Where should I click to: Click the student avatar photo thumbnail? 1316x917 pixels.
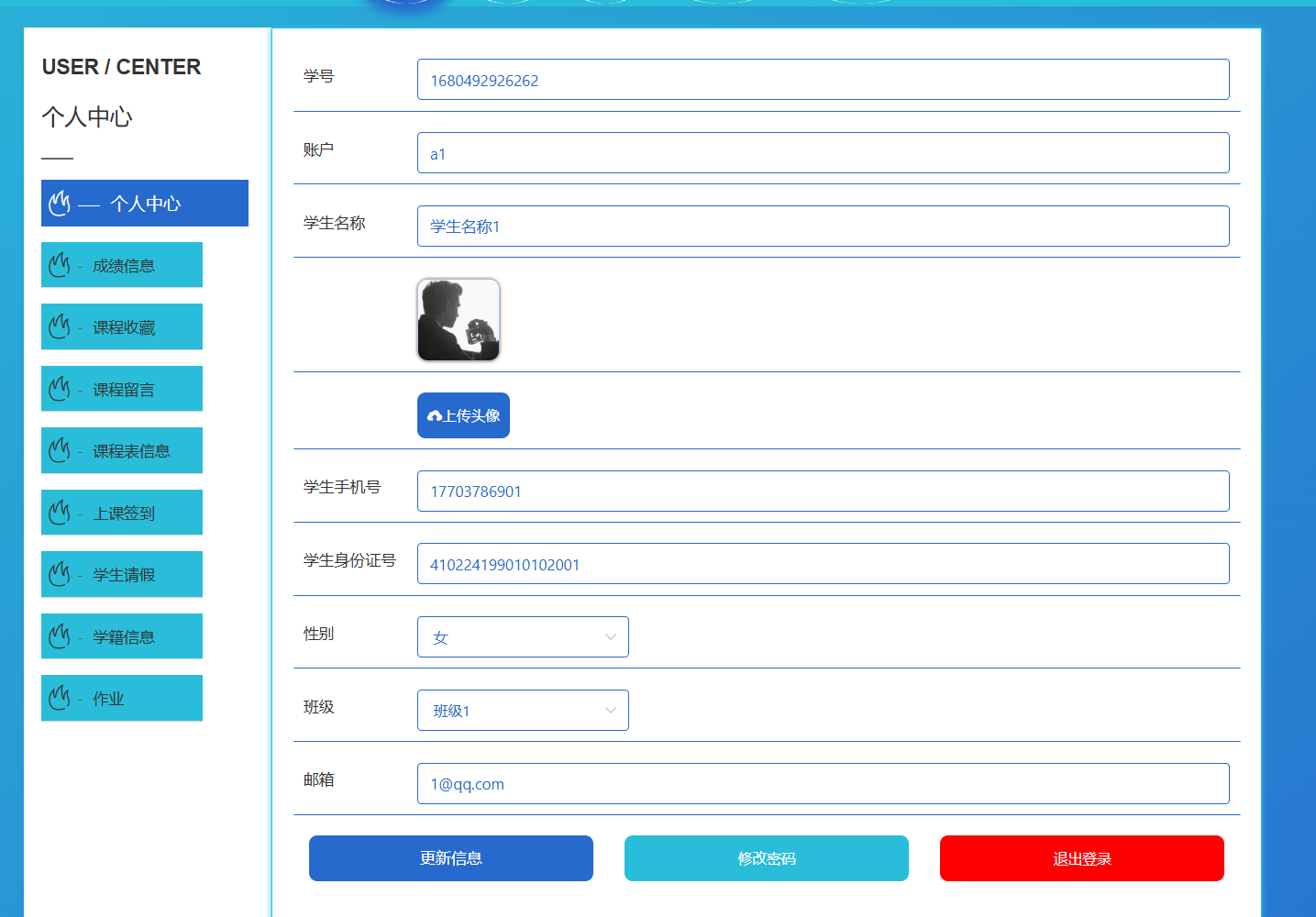[459, 320]
